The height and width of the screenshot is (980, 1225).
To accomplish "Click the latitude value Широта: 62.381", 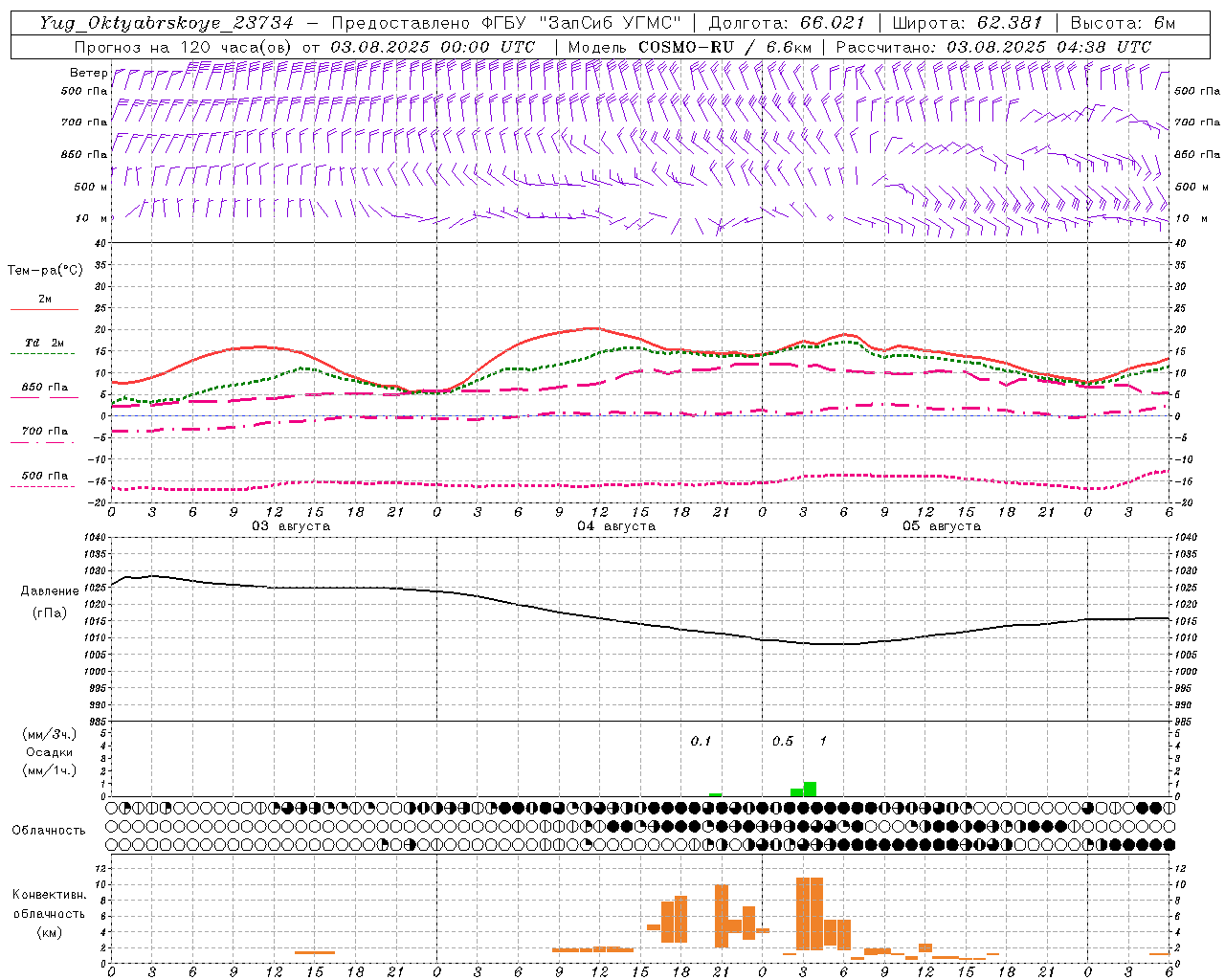I will point(967,23).
